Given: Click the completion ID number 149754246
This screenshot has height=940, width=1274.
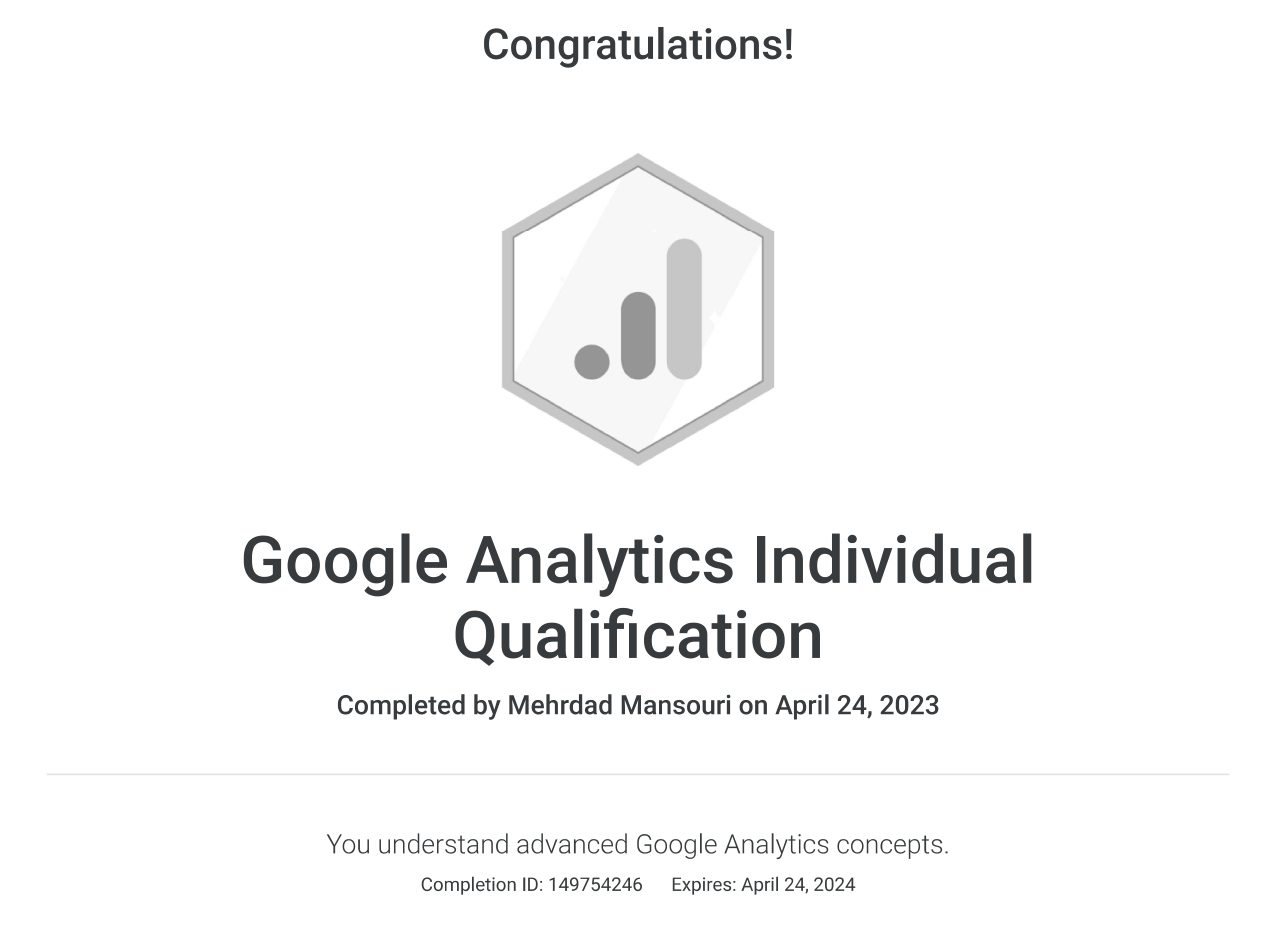Looking at the screenshot, I should pos(595,885).
